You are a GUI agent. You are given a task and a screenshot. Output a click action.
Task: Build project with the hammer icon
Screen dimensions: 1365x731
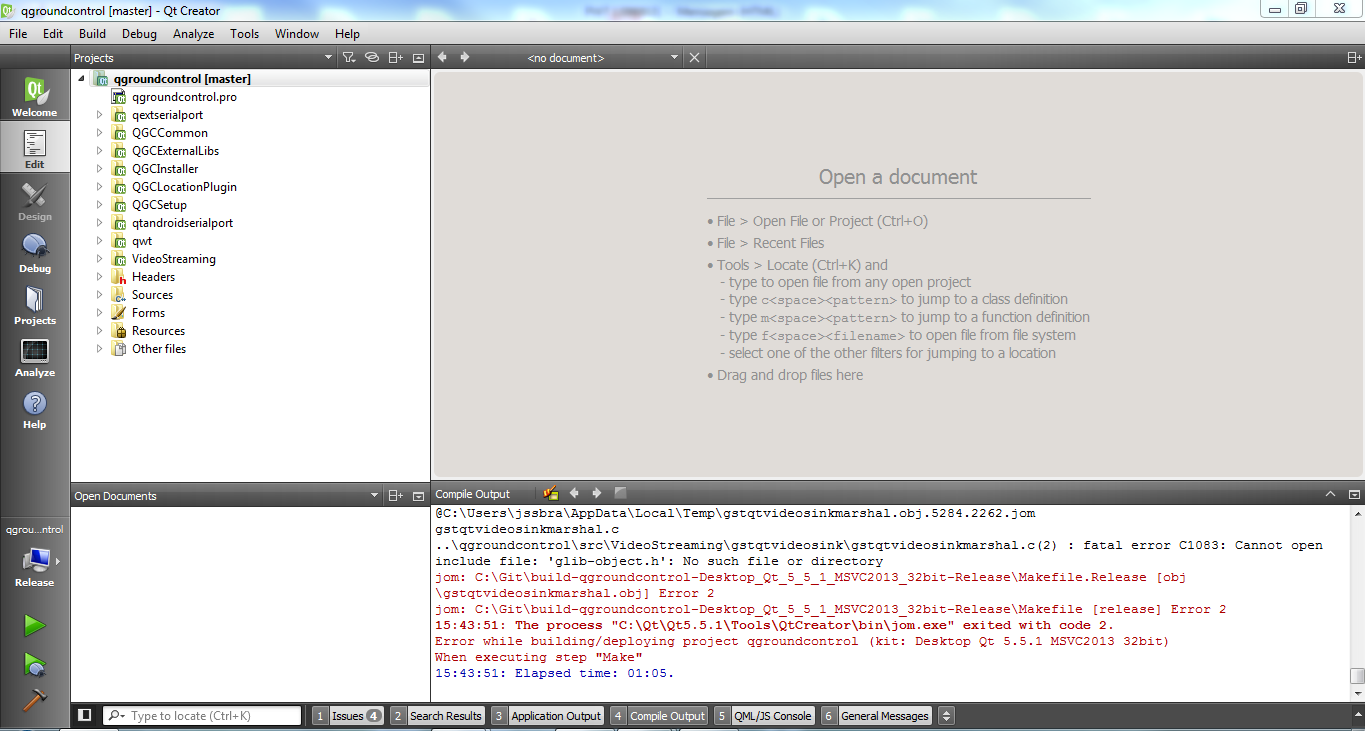35,699
